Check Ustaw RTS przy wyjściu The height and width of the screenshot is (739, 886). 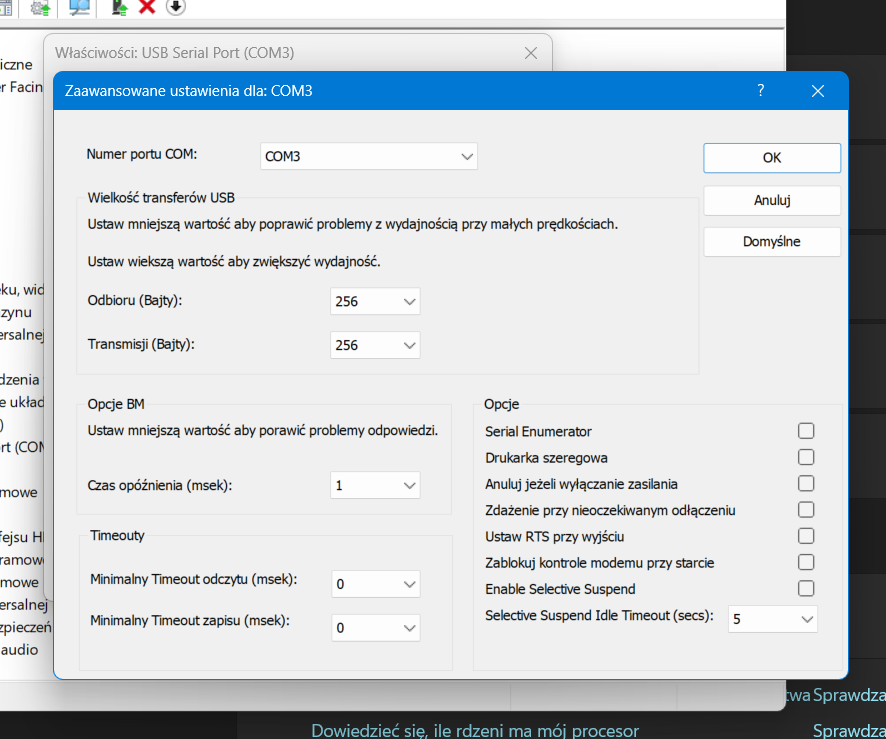coord(806,536)
